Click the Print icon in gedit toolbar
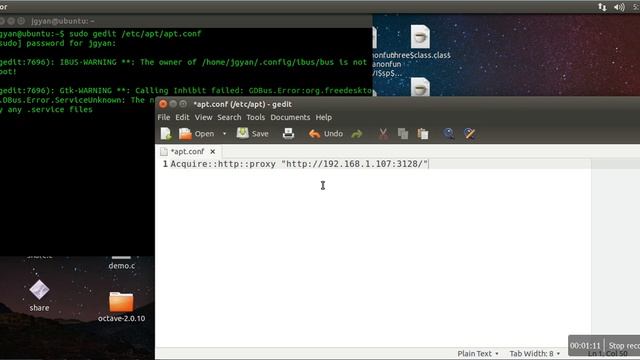 click(289, 133)
